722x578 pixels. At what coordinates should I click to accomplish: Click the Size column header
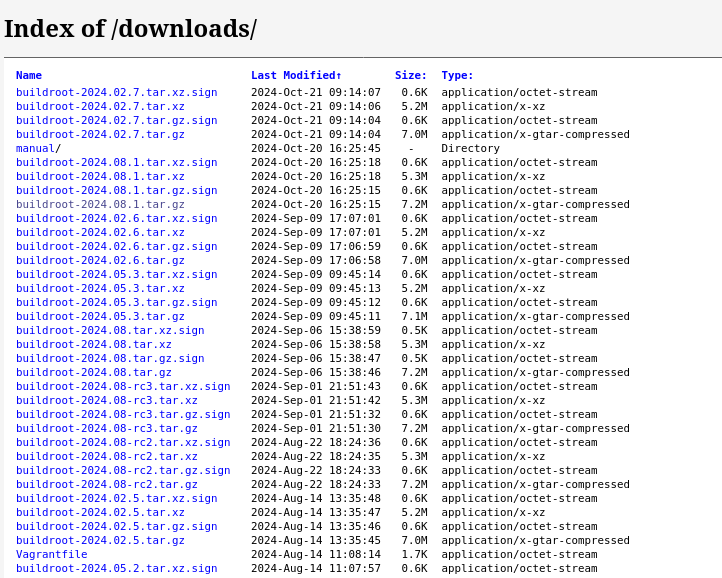(410, 75)
